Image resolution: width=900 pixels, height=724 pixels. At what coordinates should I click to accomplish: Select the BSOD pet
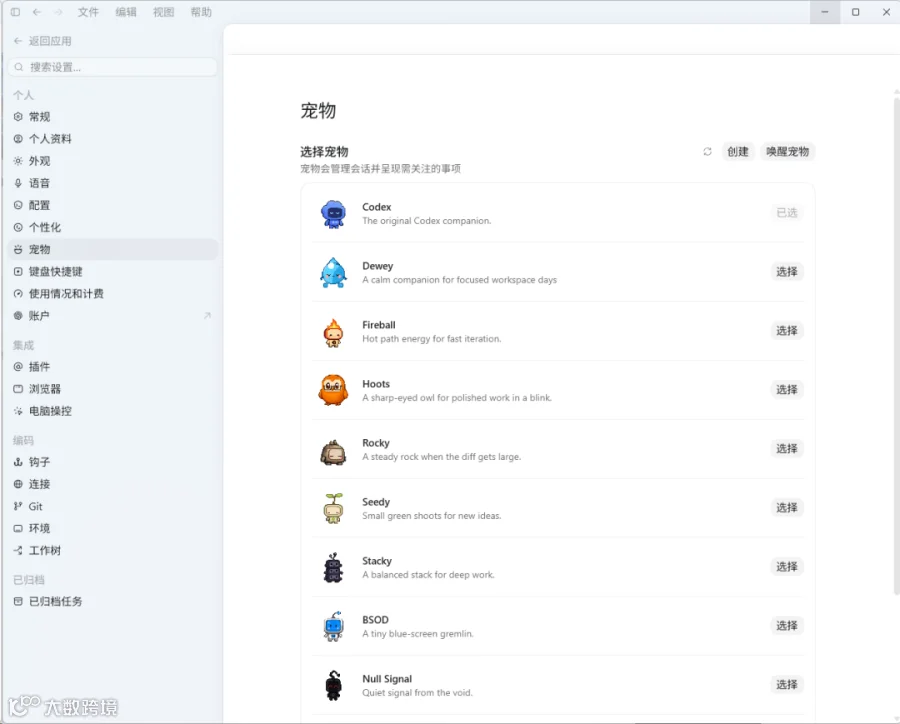(786, 626)
